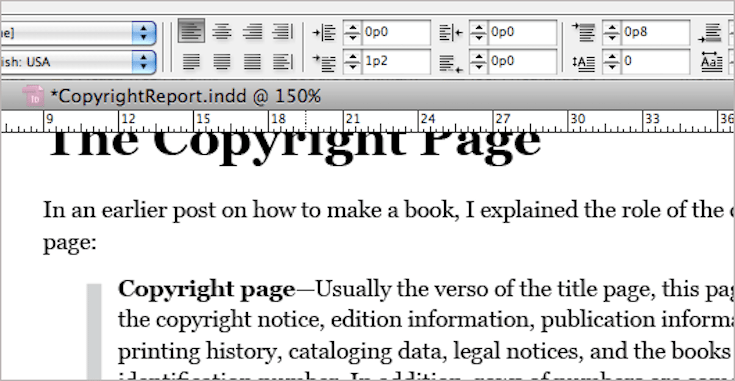Select the Align Right paragraph button
Image resolution: width=735 pixels, height=381 pixels.
coord(252,32)
